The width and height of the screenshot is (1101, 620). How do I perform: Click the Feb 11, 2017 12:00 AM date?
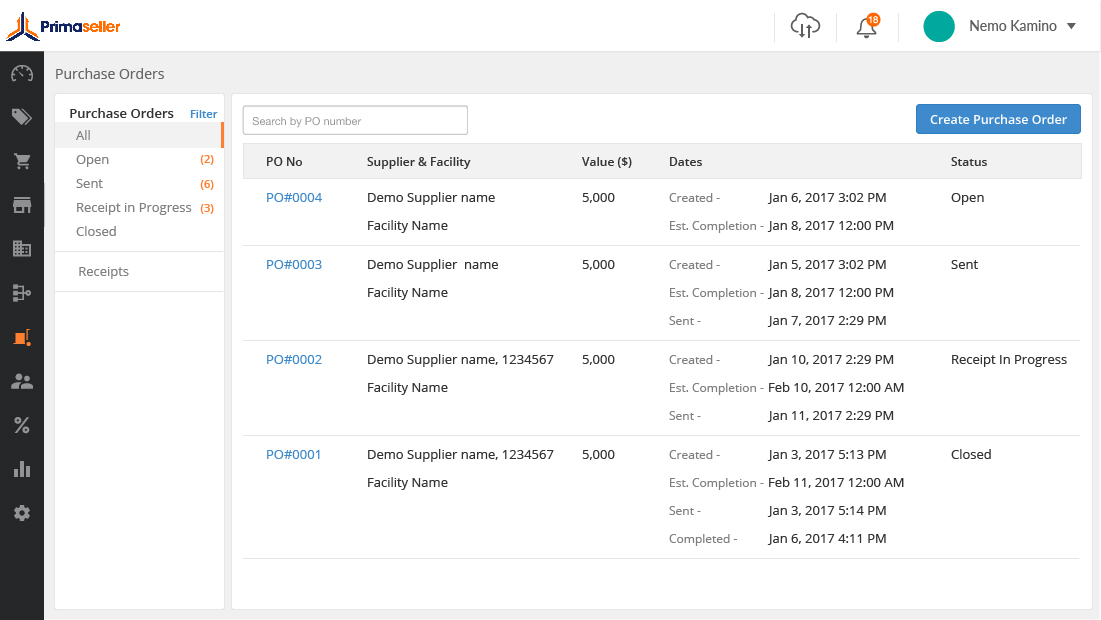(836, 482)
